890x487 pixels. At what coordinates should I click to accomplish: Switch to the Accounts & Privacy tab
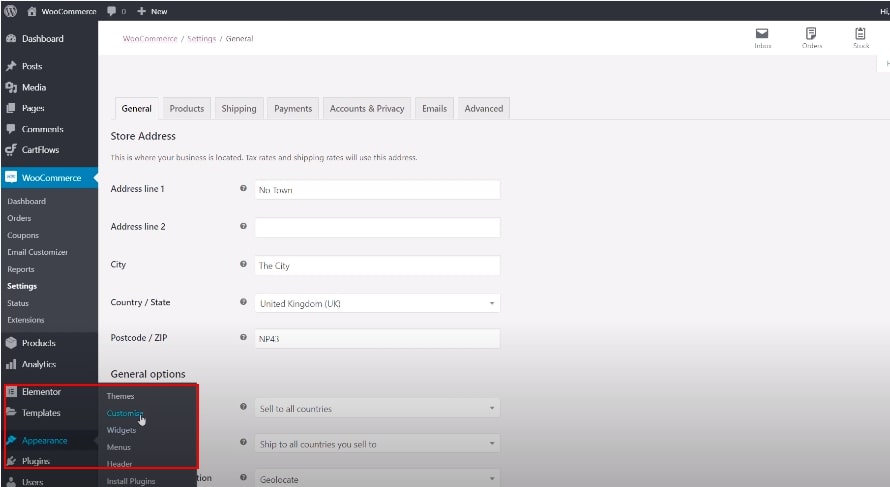point(367,108)
